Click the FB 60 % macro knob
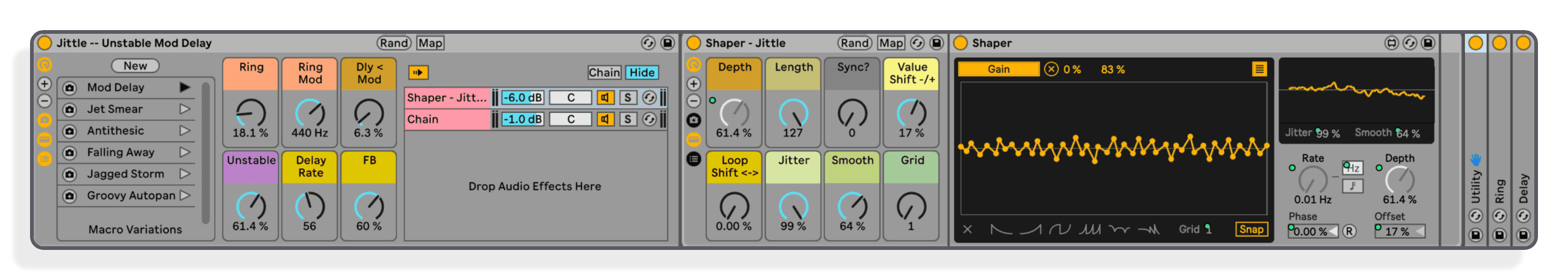1568x280 pixels. coord(369,206)
